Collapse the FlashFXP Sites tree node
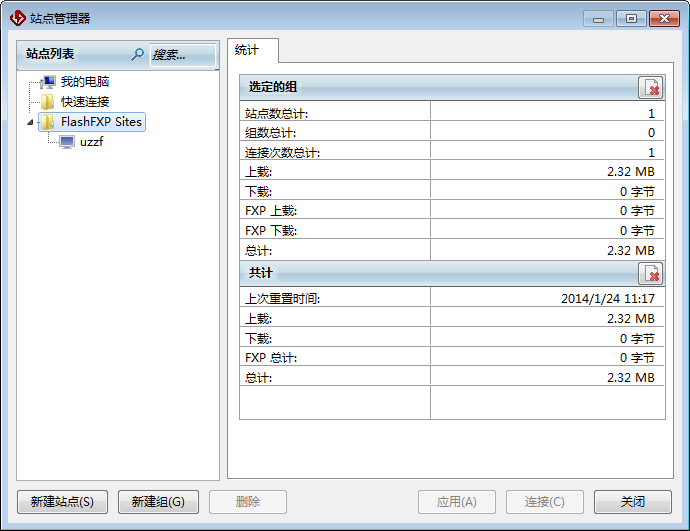This screenshot has height=531, width=690. tap(30, 122)
